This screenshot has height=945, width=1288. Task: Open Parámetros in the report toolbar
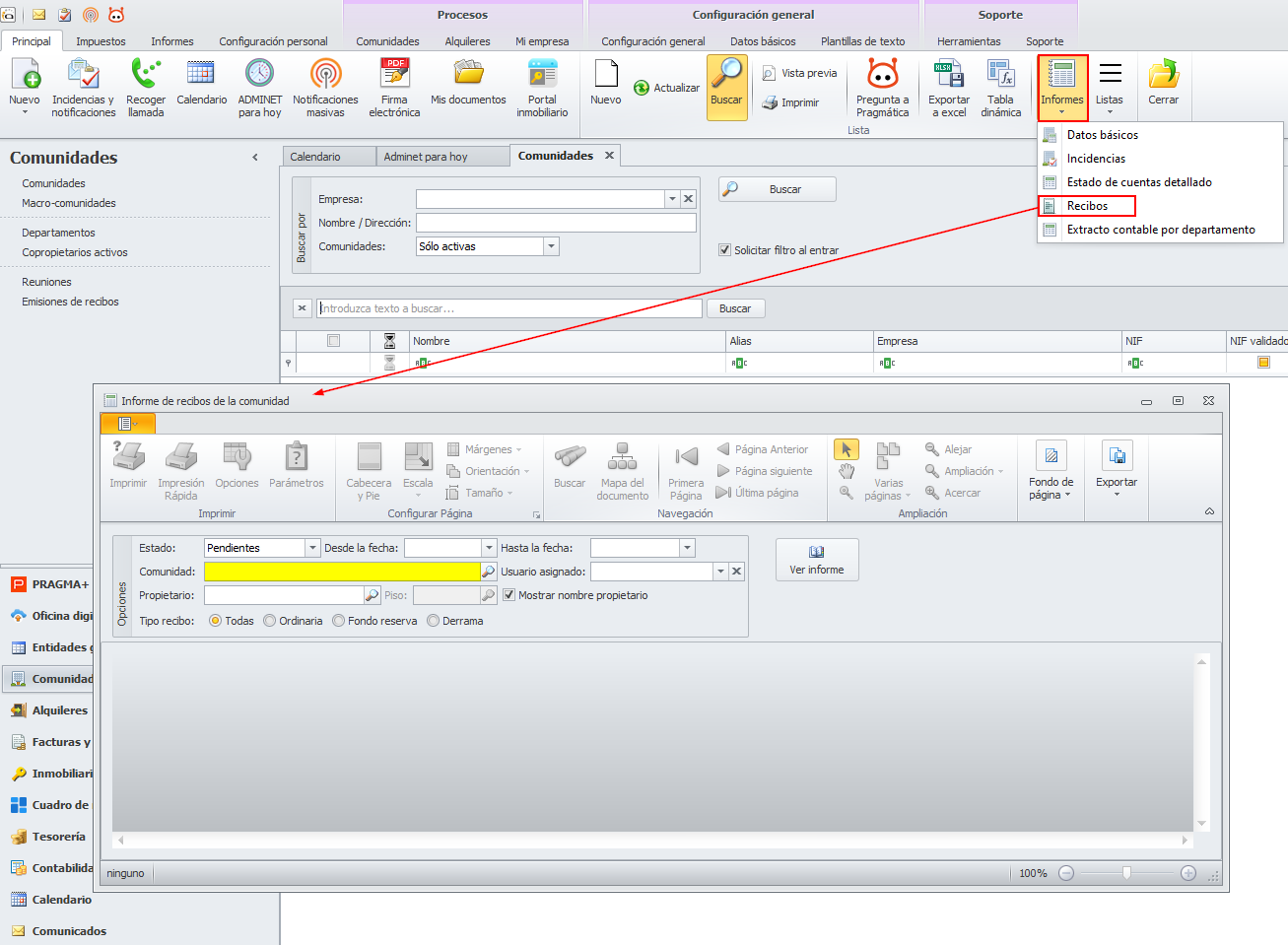[296, 465]
